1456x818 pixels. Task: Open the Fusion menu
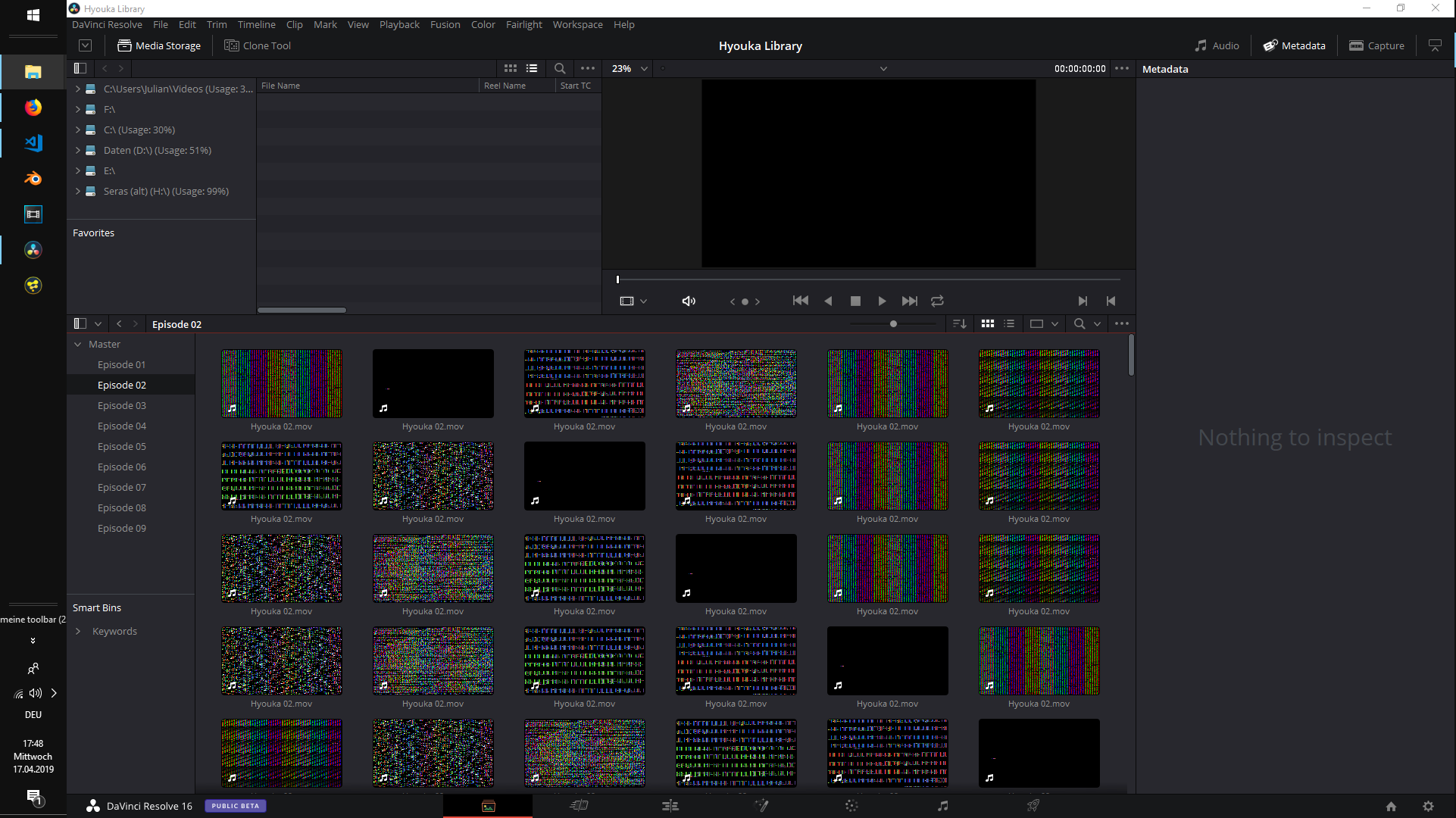pos(445,24)
